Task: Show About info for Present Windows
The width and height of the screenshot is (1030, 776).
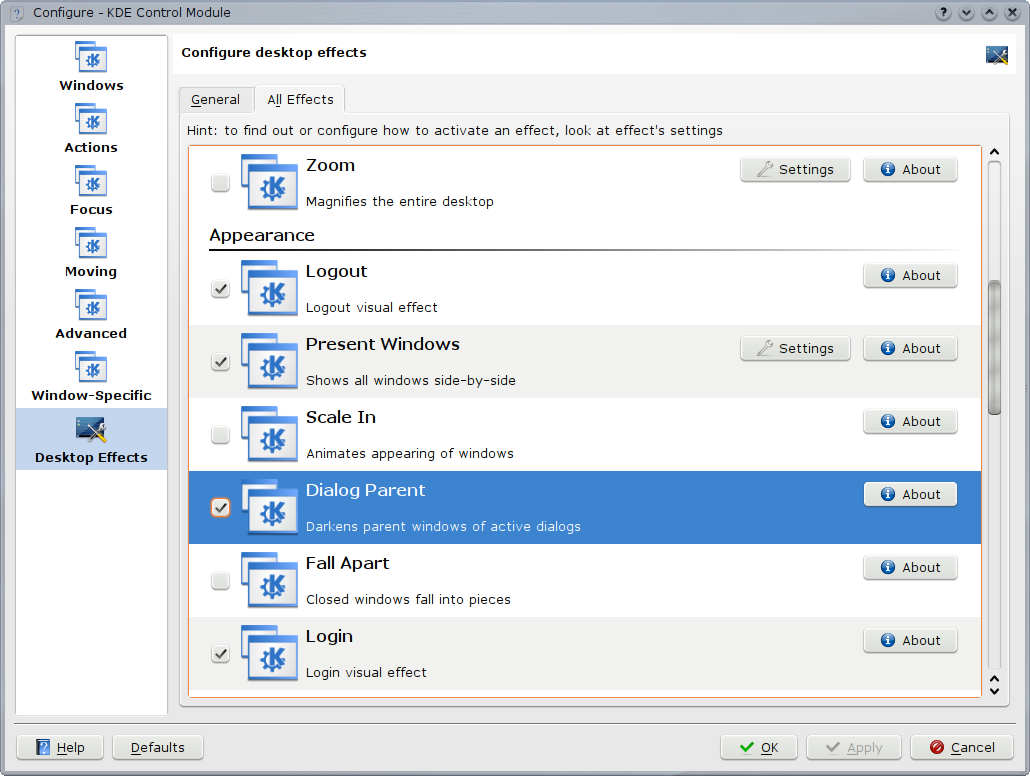Action: pos(910,349)
